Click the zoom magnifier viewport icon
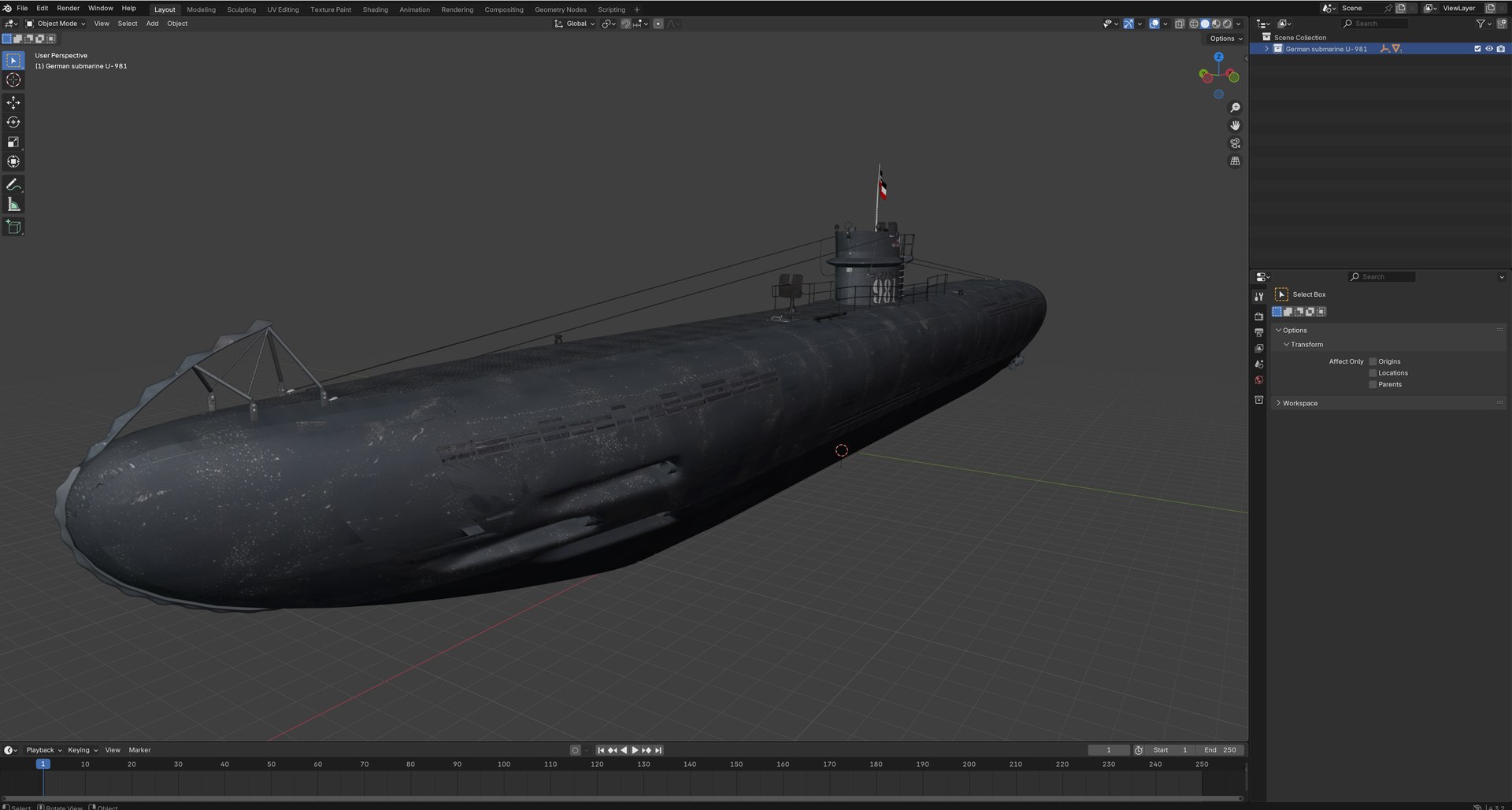Viewport: 1512px width, 810px height. (x=1235, y=108)
